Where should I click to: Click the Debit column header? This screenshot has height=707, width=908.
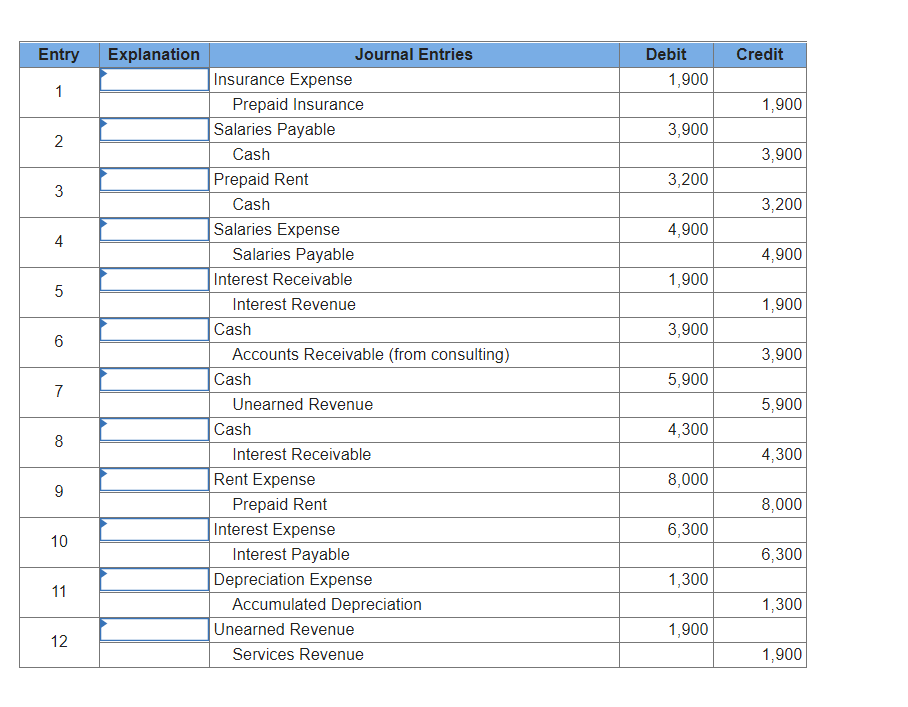pyautogui.click(x=666, y=54)
